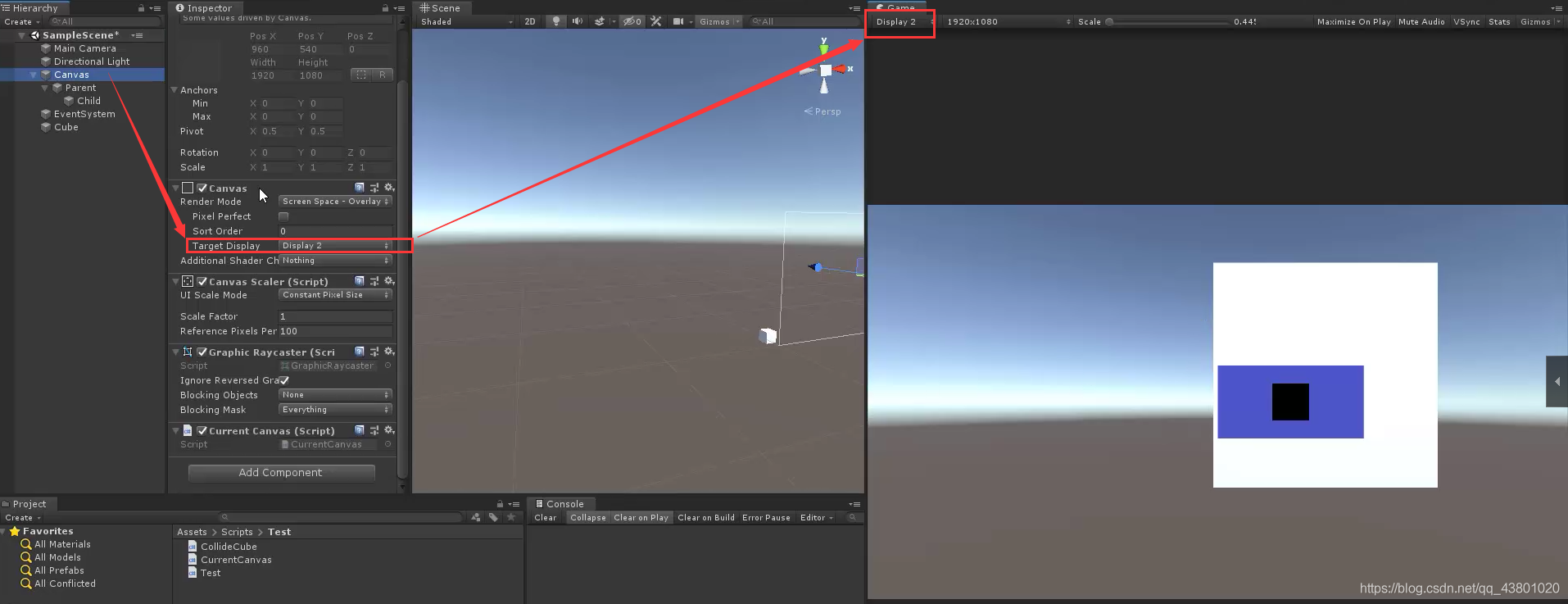Open Canvas Scaler help icon
1568x604 pixels.
[x=359, y=281]
